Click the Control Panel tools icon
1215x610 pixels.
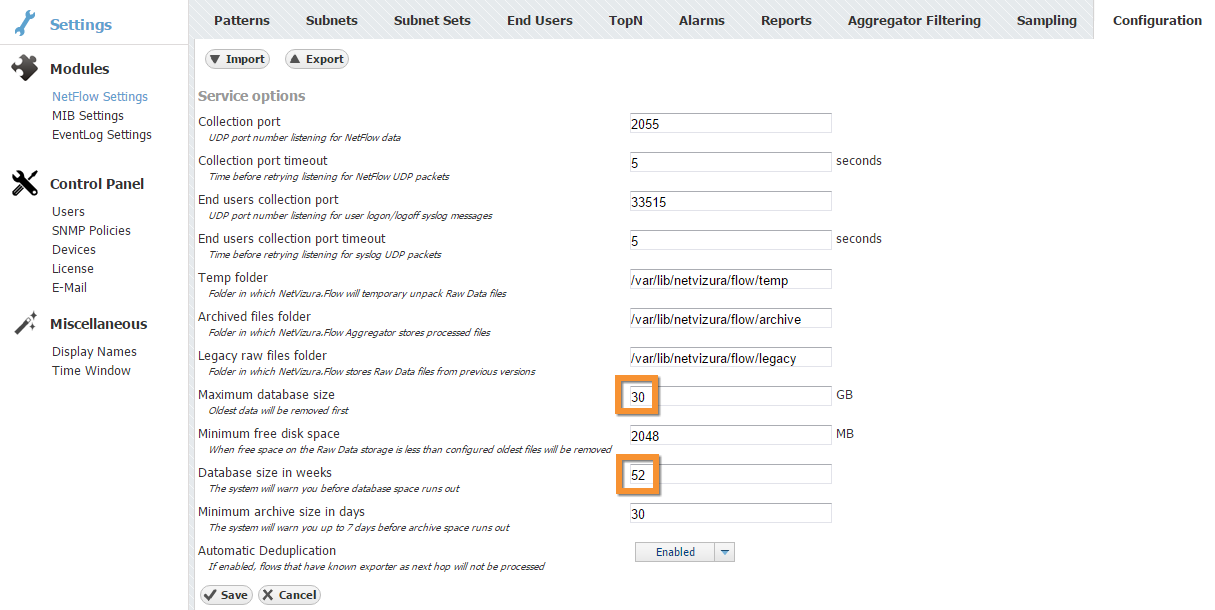pos(24,183)
